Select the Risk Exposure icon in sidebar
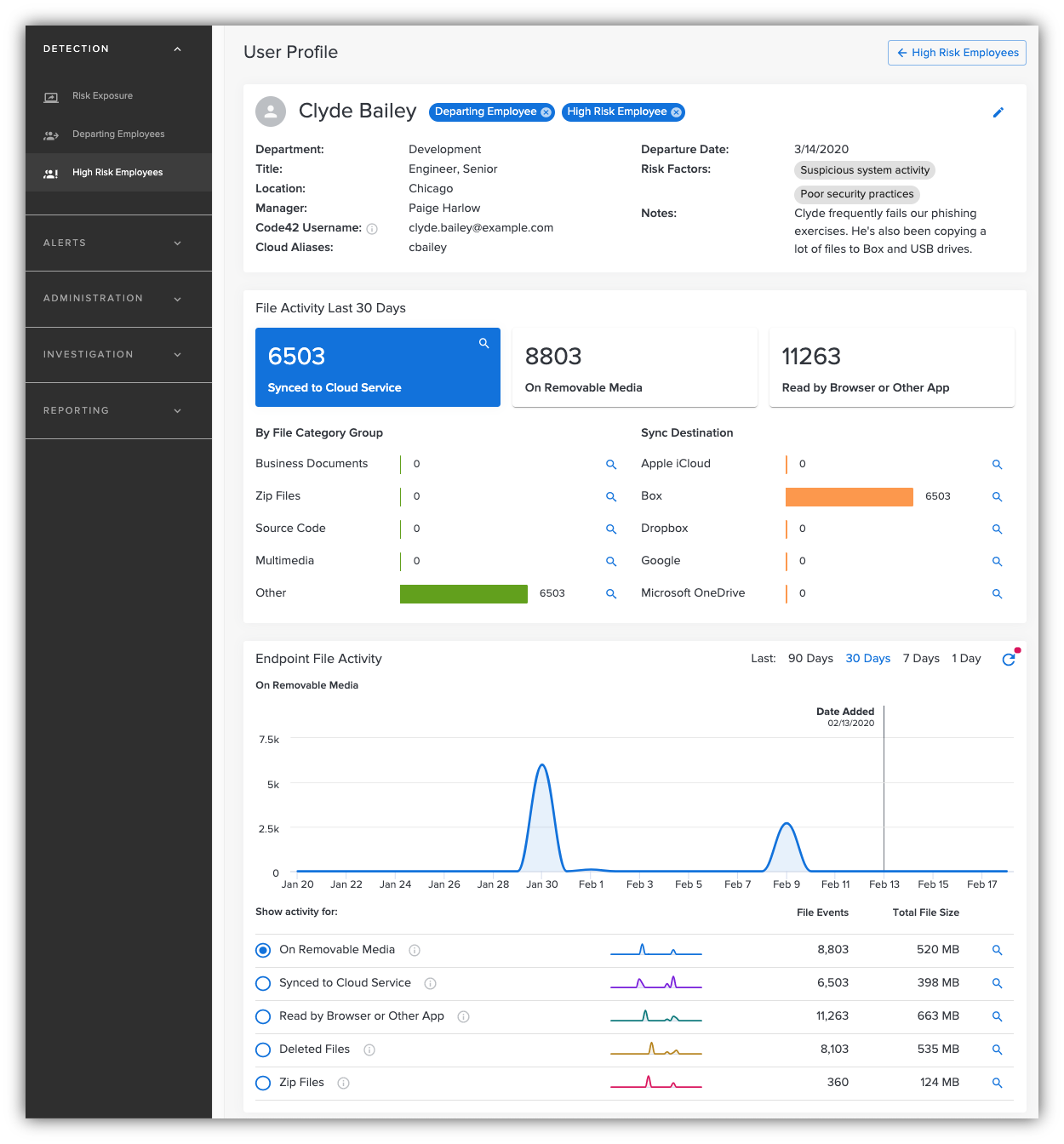 pyautogui.click(x=51, y=95)
